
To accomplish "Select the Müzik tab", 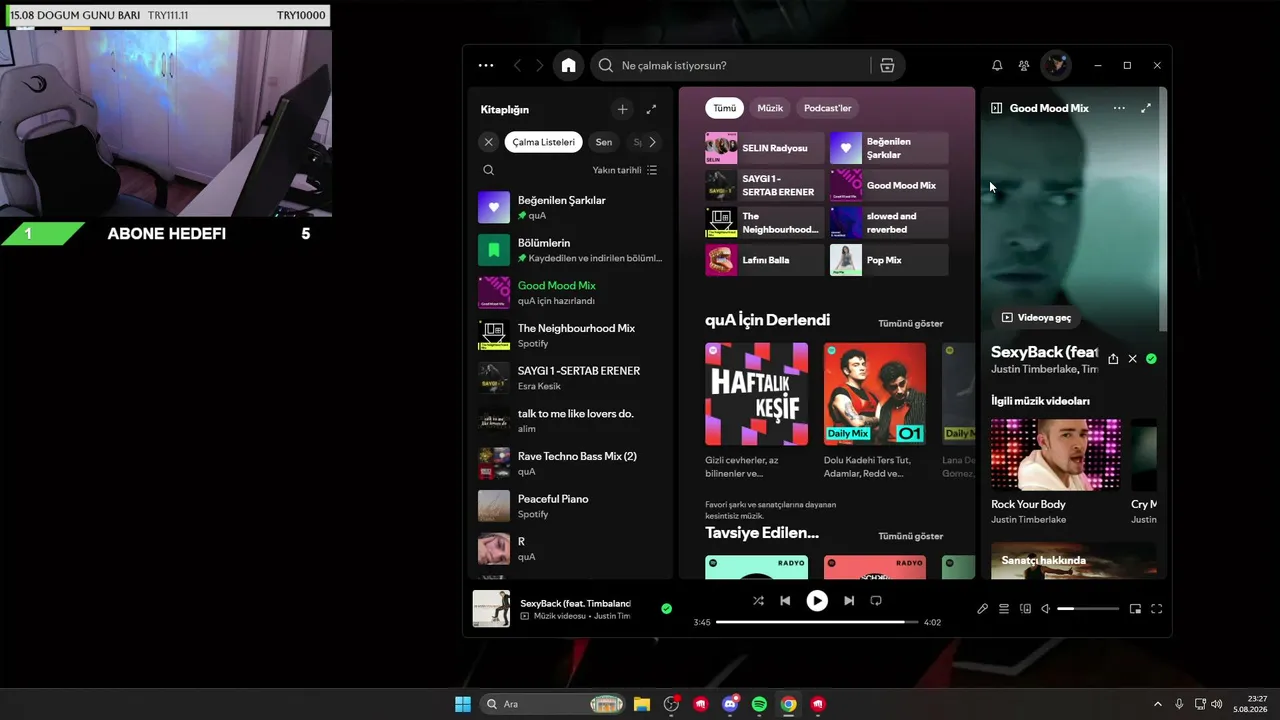I will (770, 108).
